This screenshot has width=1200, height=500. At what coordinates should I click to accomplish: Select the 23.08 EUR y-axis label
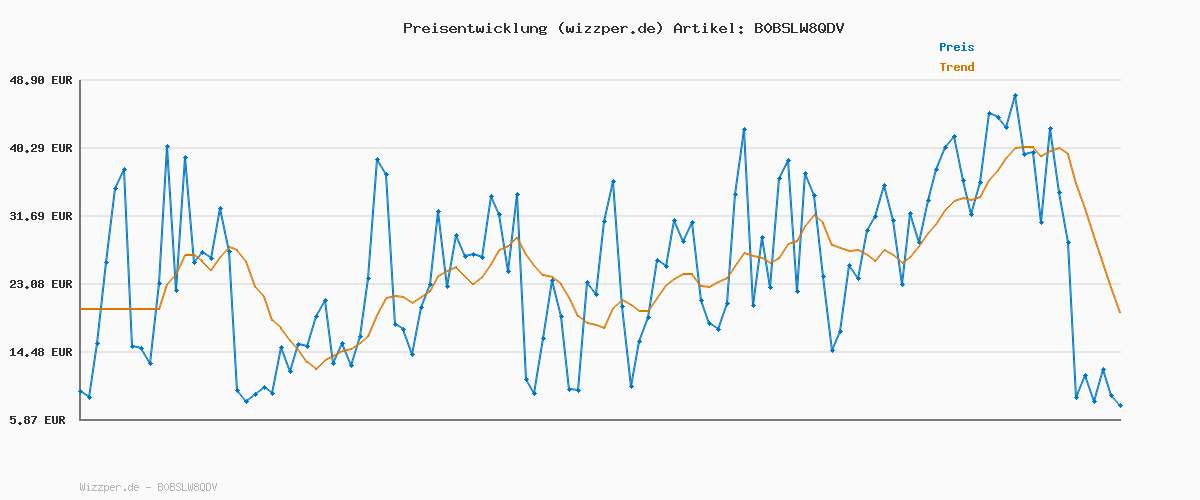[x=40, y=284]
